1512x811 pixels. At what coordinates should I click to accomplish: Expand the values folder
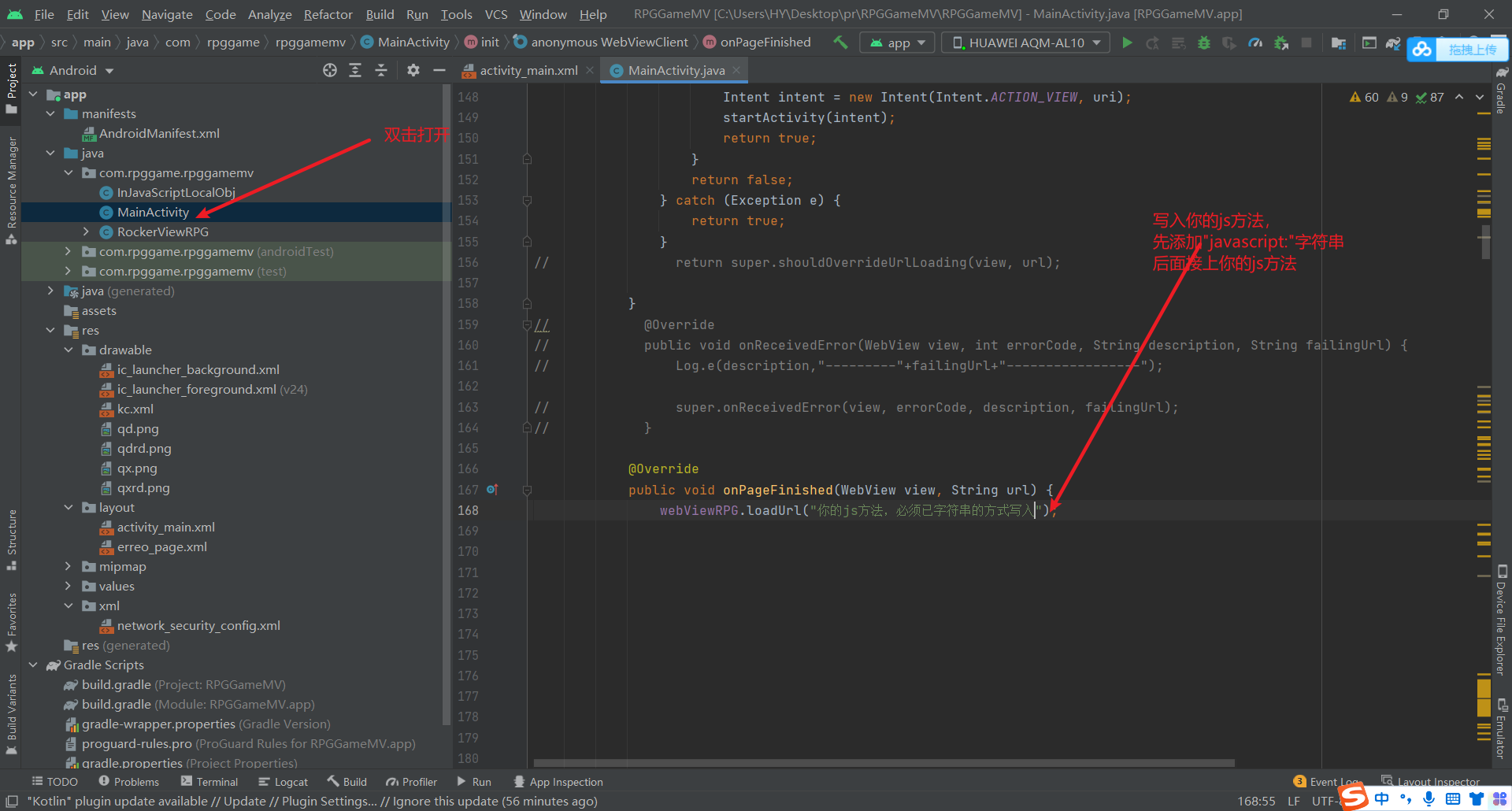[x=68, y=587]
